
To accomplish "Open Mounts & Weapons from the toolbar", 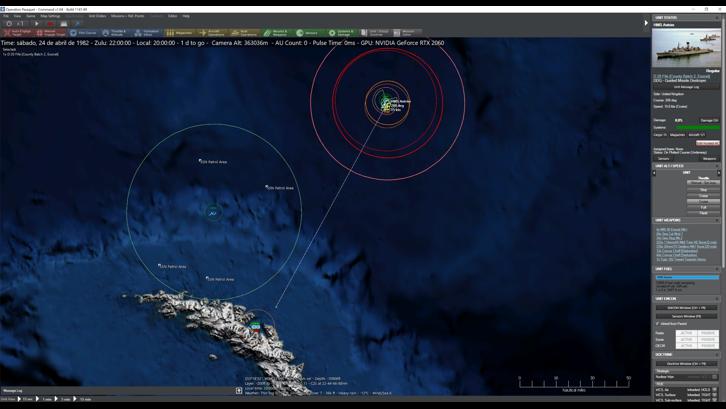I will point(277,33).
